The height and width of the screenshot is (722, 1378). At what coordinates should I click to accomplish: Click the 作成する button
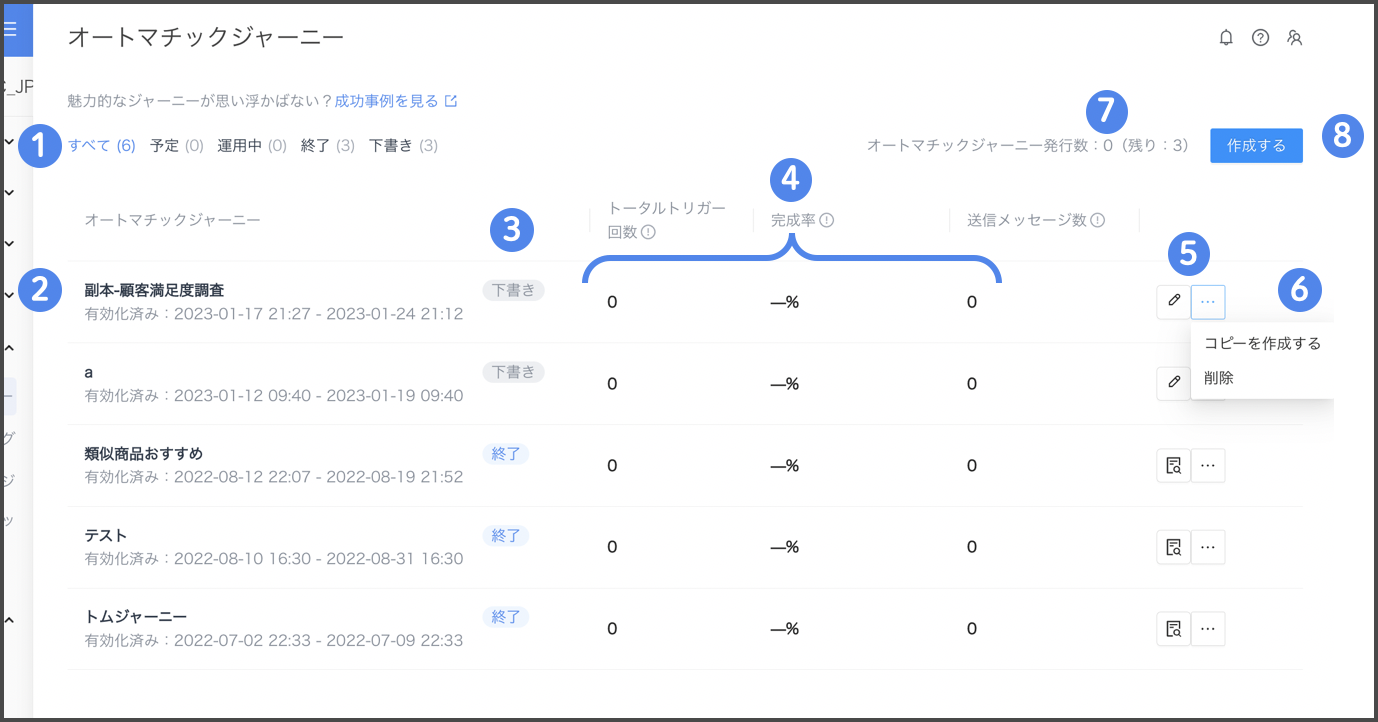pyautogui.click(x=1256, y=146)
